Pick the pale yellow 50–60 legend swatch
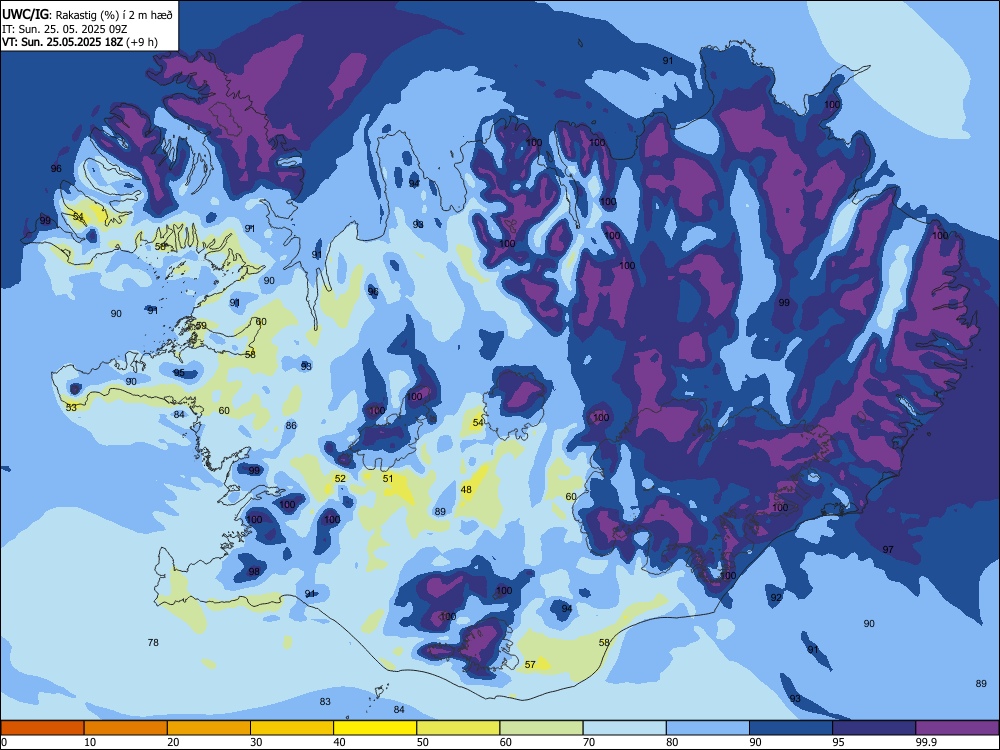1000x750 pixels. [x=459, y=728]
